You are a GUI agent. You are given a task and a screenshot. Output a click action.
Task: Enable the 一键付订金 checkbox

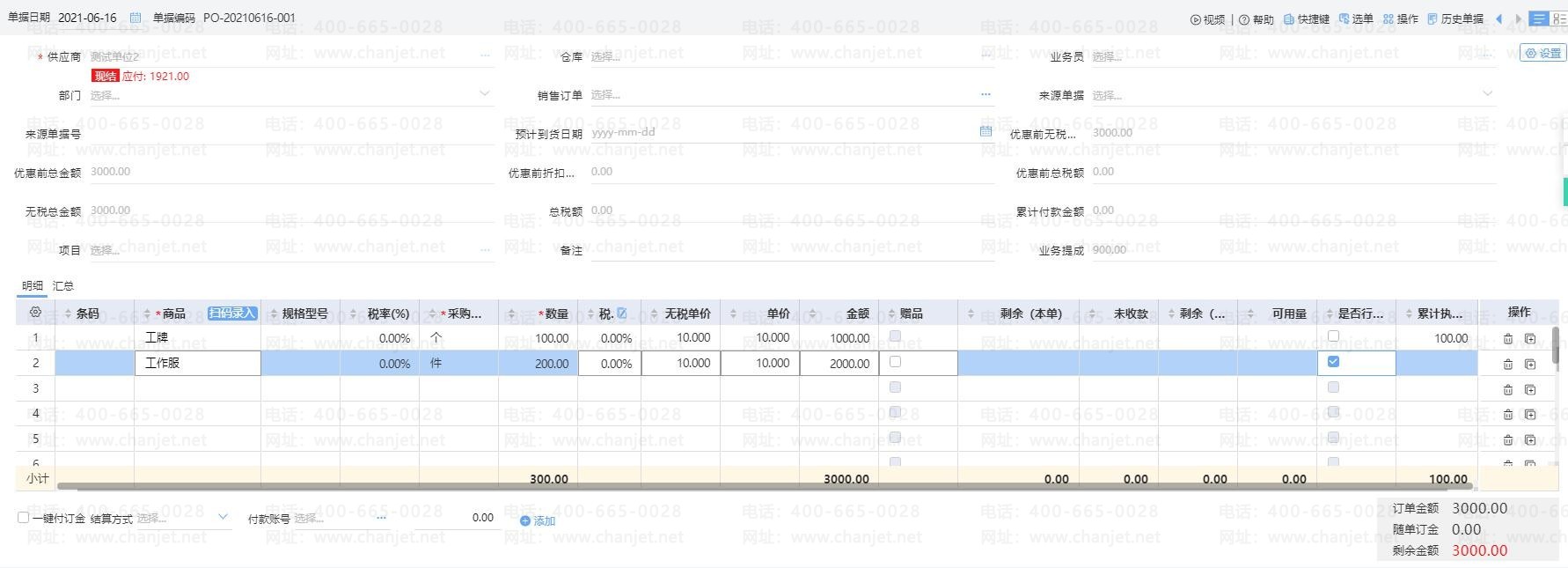pyautogui.click(x=24, y=518)
